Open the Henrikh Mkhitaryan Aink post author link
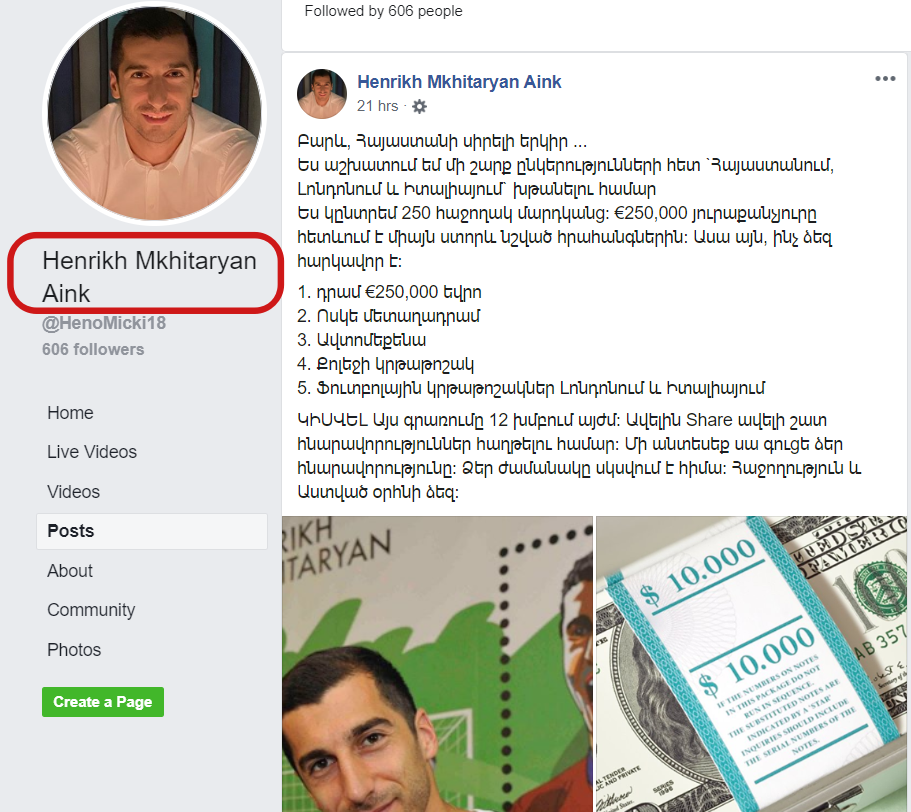 [459, 82]
